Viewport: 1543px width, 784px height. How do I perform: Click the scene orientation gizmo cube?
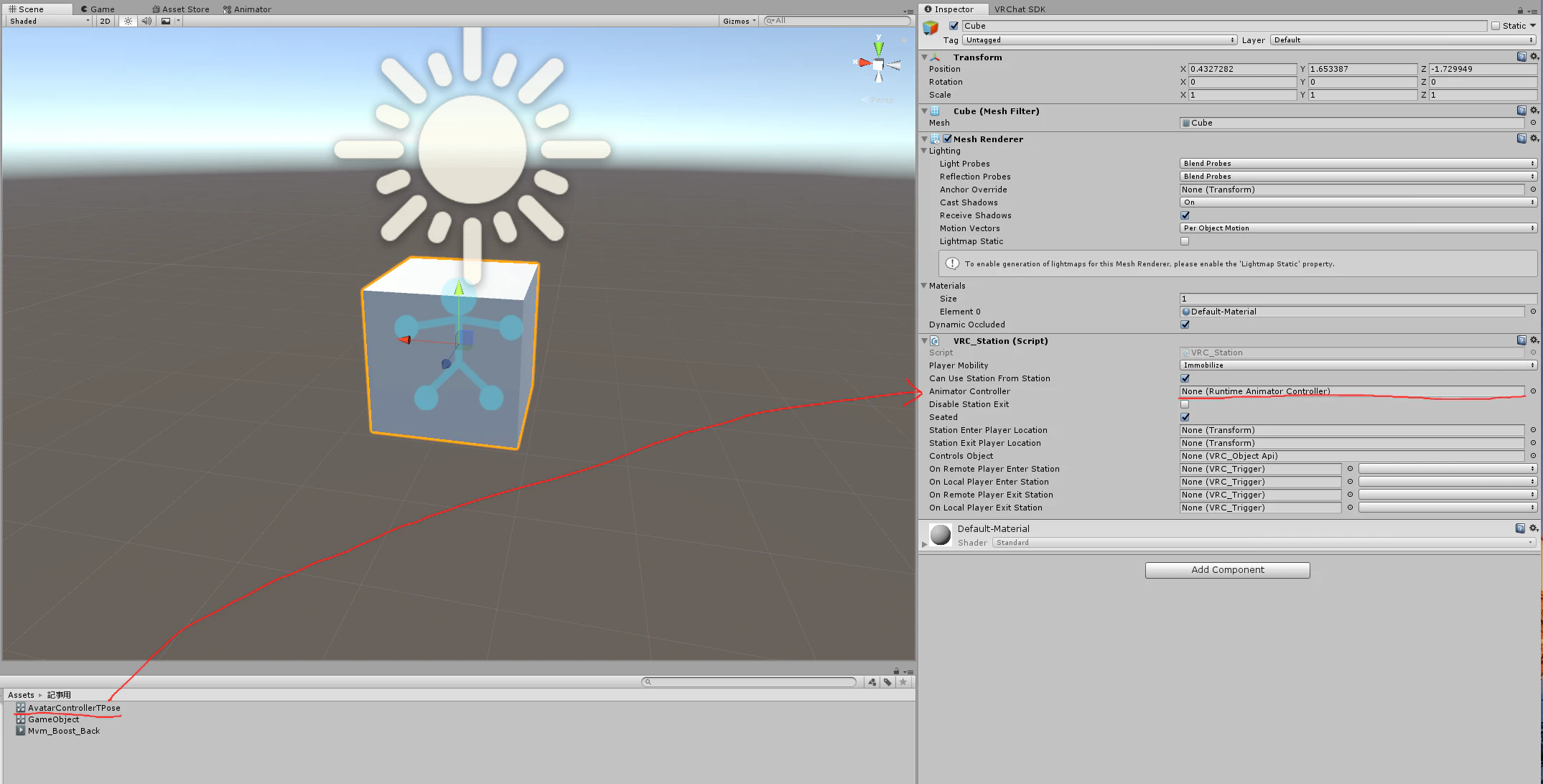pyautogui.click(x=878, y=65)
